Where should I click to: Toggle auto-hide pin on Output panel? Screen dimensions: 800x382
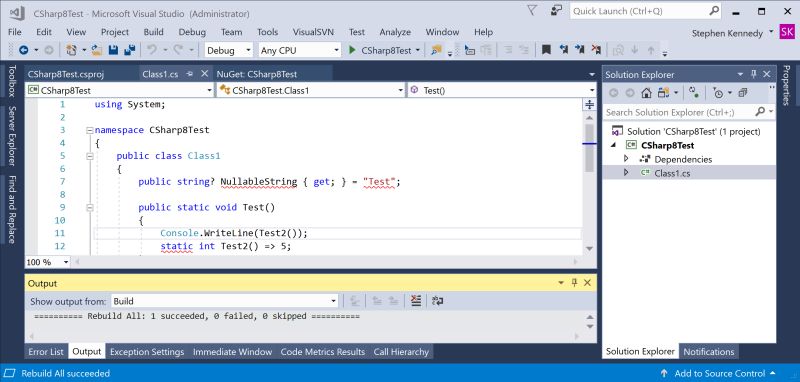(574, 283)
